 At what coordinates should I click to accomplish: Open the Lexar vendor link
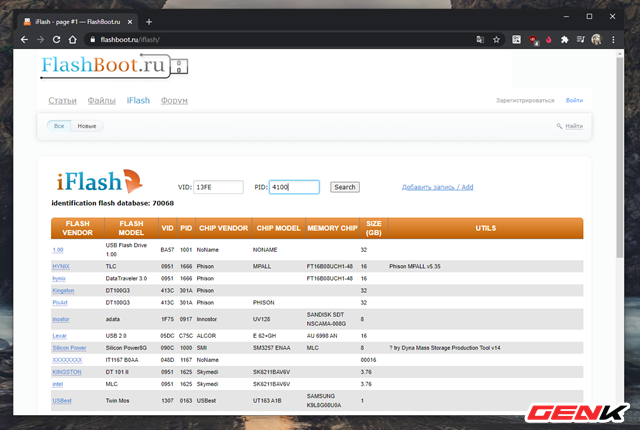59,336
